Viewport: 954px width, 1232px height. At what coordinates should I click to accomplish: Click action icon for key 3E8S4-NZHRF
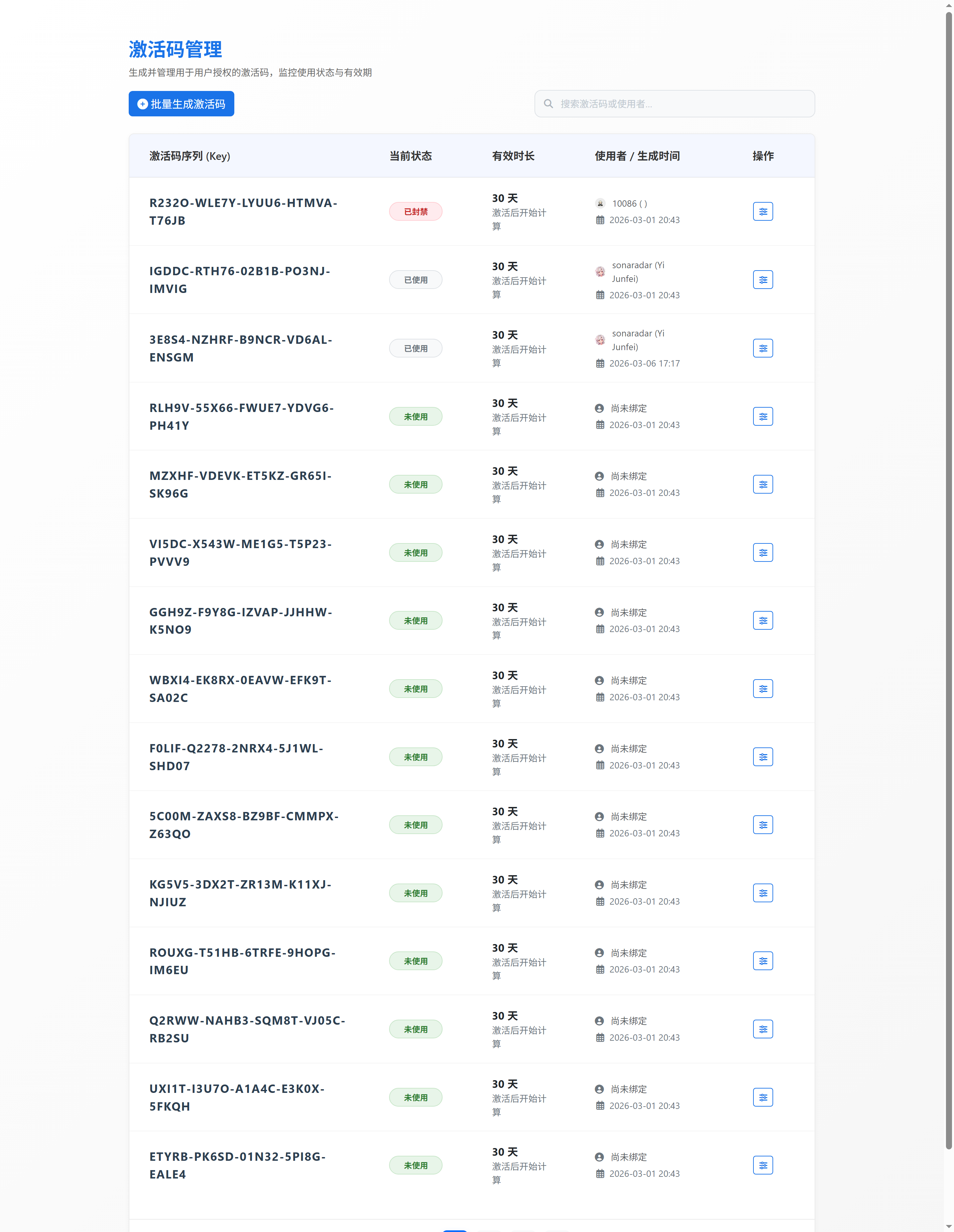pyautogui.click(x=762, y=348)
